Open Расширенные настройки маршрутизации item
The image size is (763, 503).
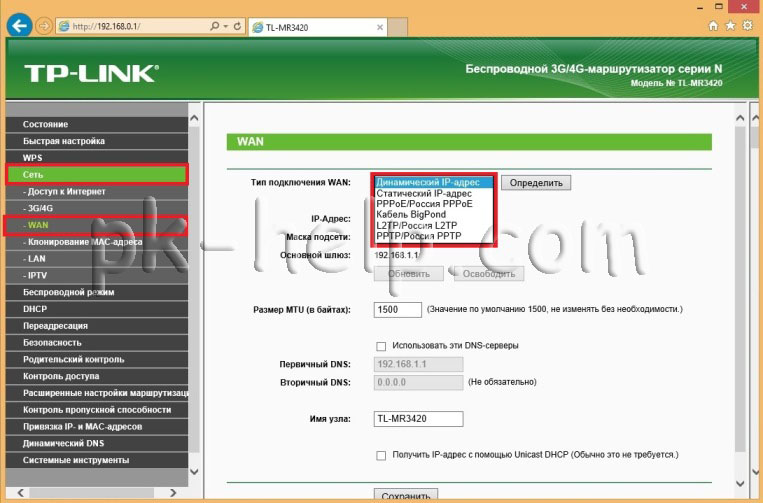click(97, 393)
